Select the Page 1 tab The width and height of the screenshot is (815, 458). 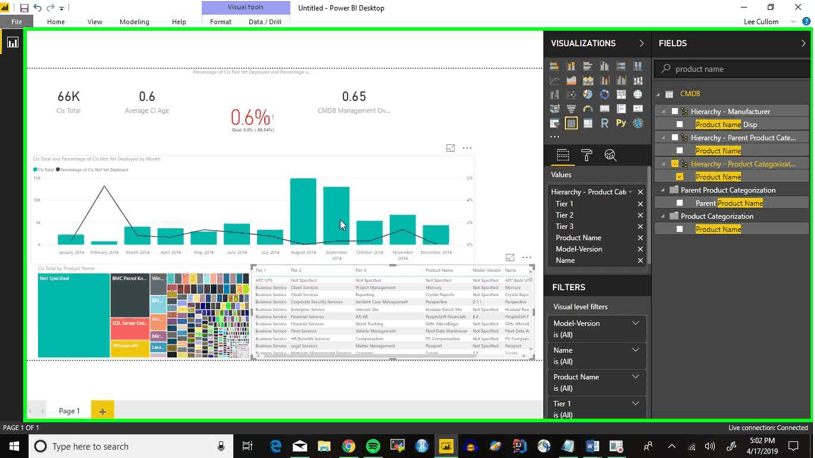69,411
